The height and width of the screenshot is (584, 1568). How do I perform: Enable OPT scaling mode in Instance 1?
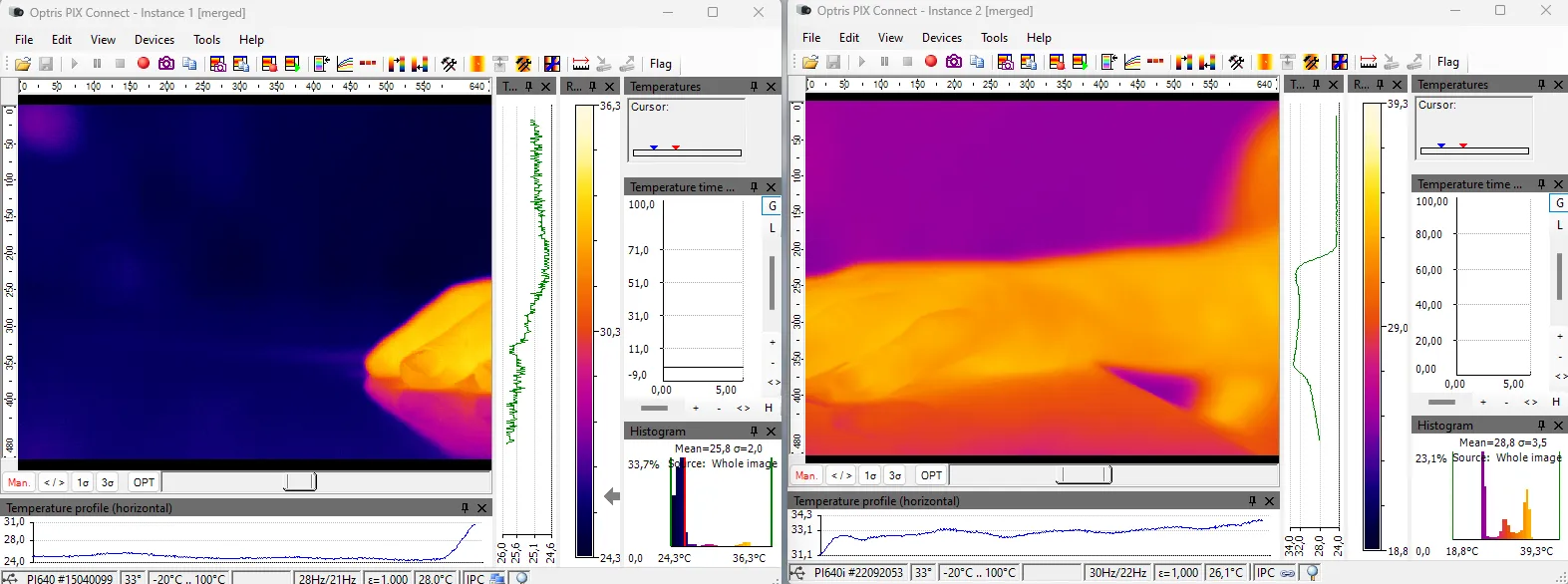click(145, 482)
